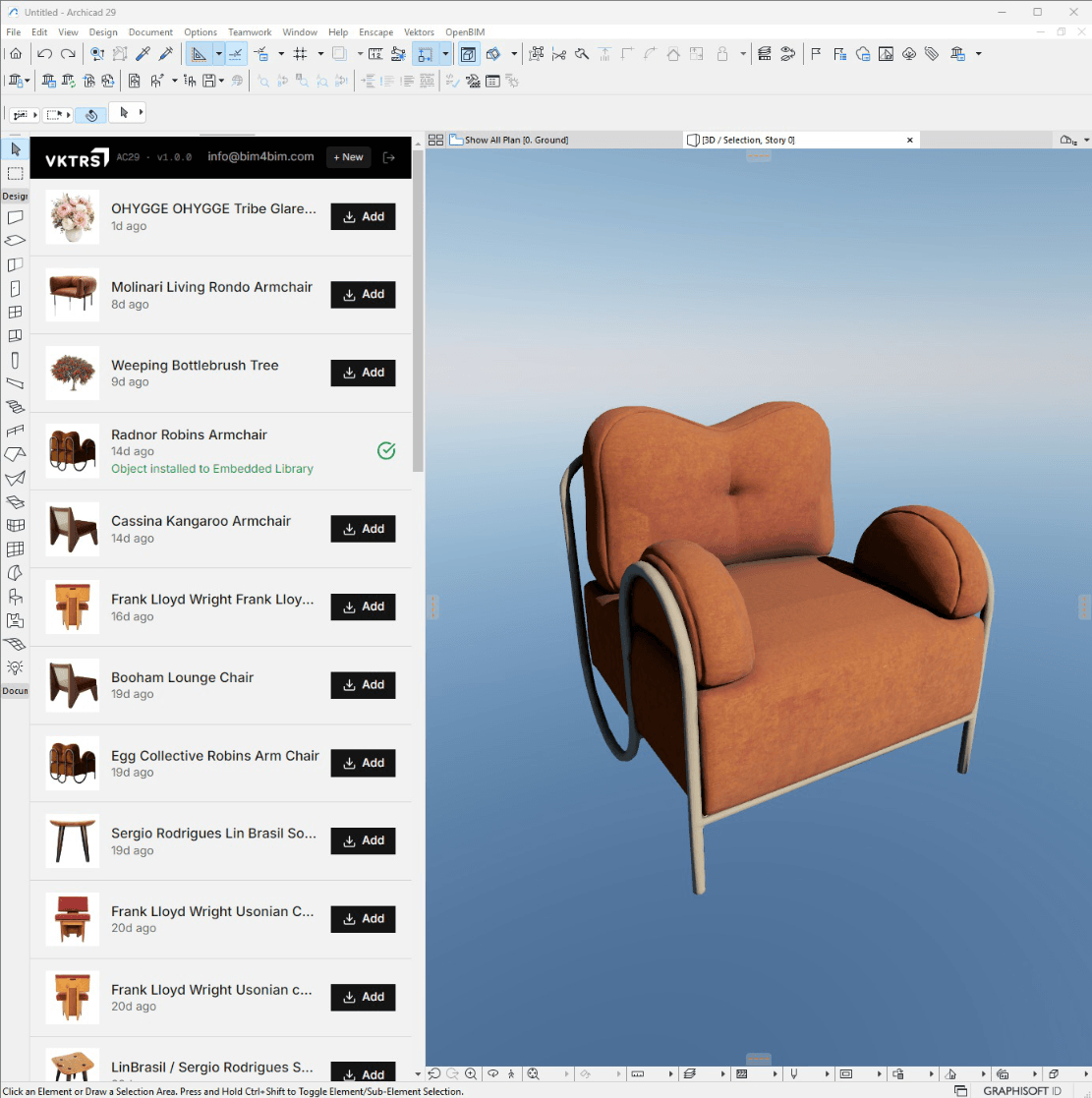Open the Vektors menu

419,32
